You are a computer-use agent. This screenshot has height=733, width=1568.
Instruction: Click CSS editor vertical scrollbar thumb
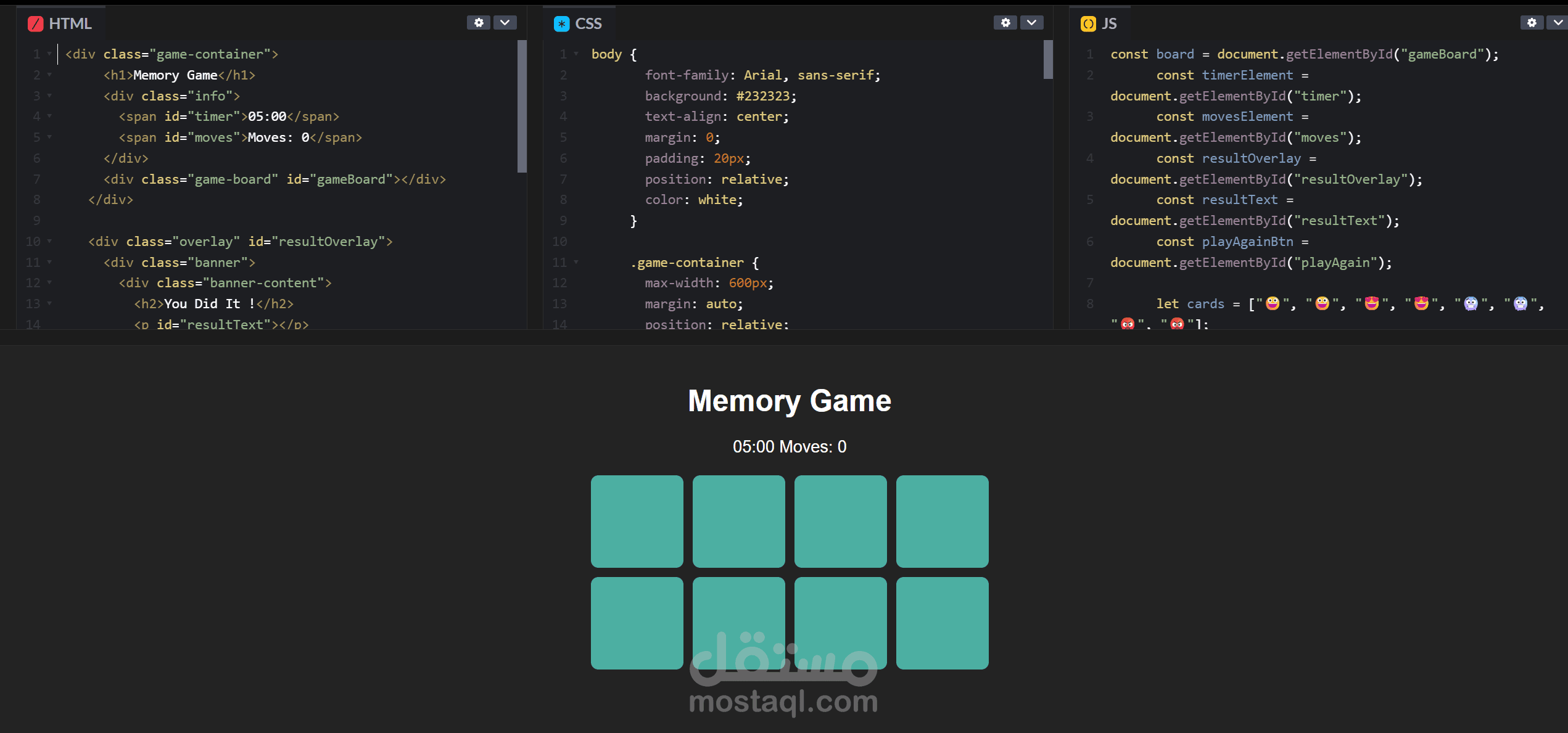click(1047, 60)
